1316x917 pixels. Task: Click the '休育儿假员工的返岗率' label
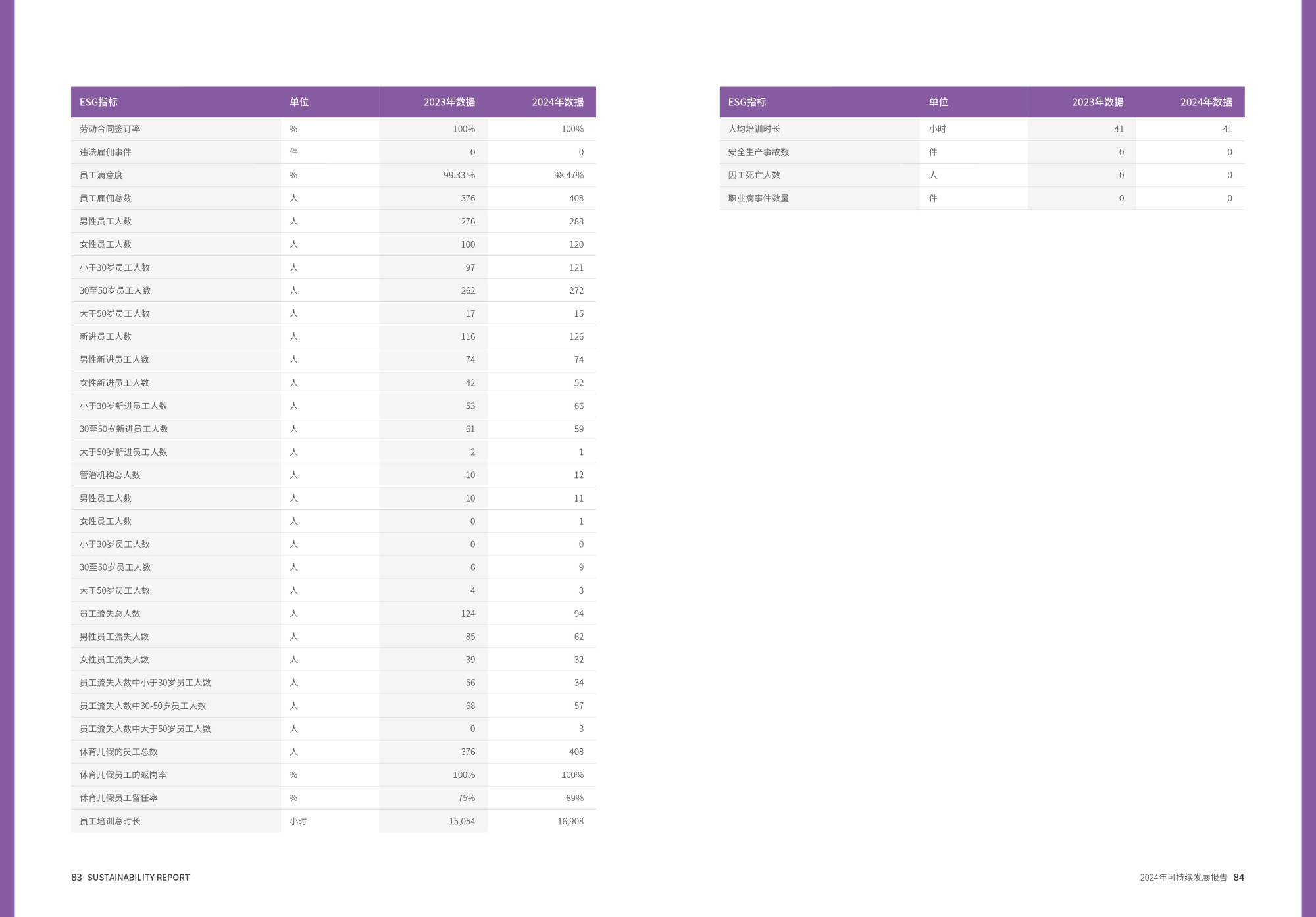point(123,775)
